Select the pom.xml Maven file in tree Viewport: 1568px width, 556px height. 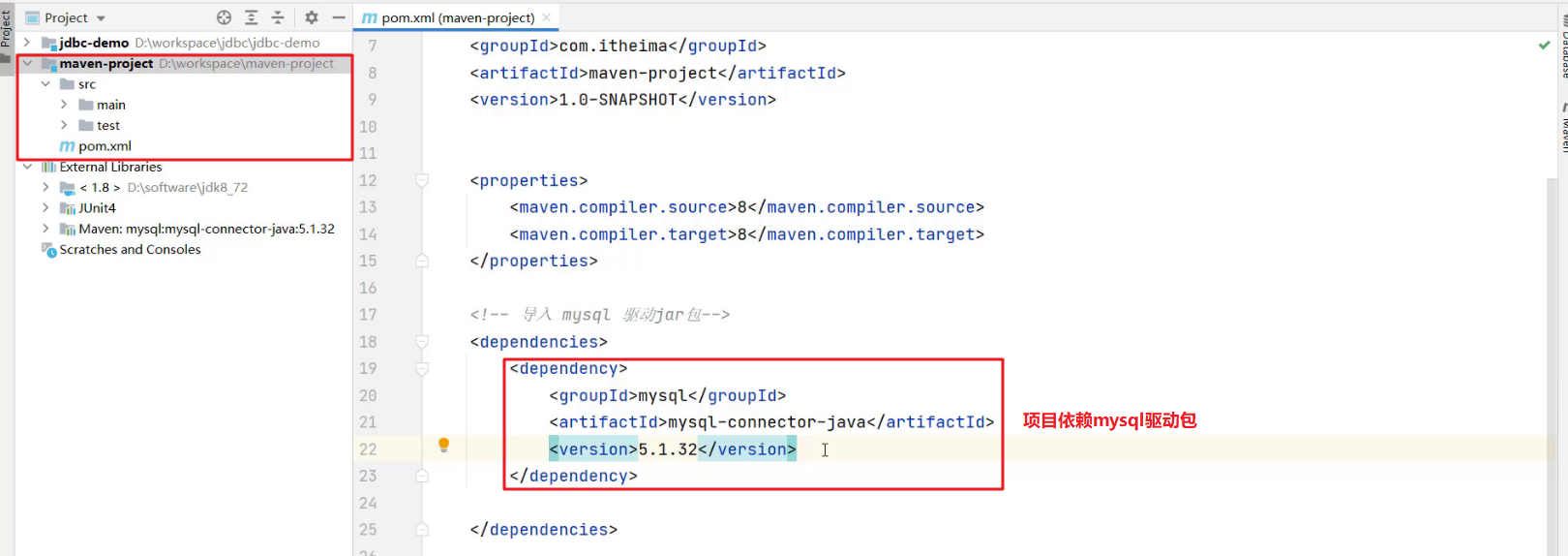click(x=105, y=146)
